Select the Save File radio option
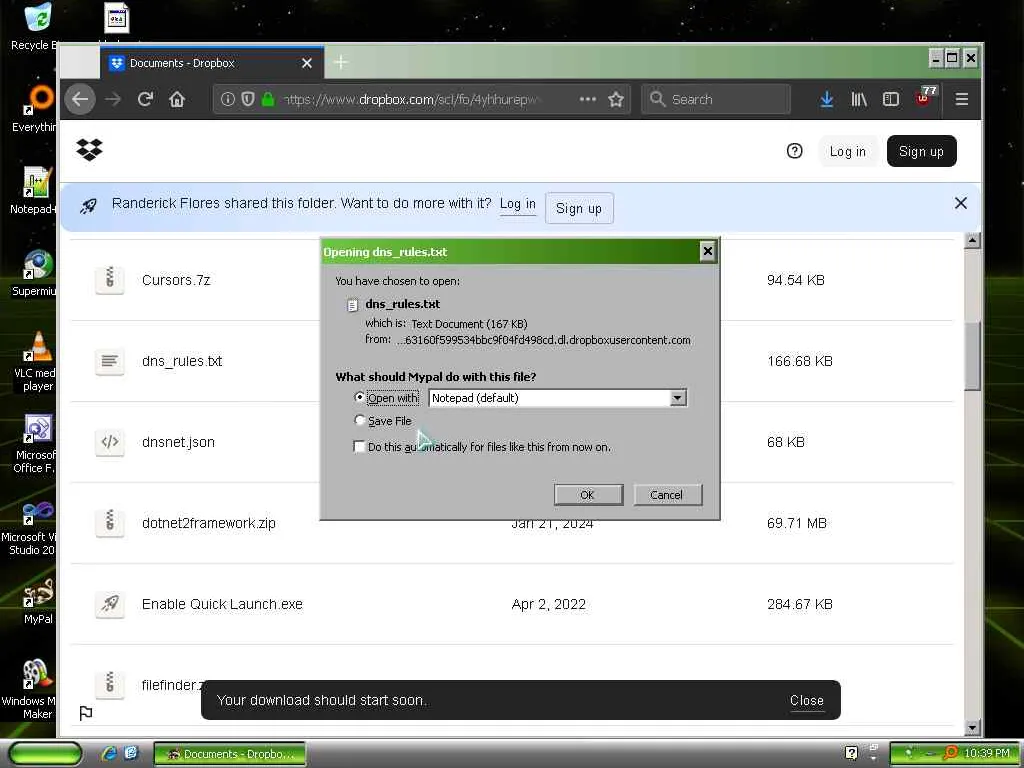This screenshot has height=768, width=1024. pos(359,420)
